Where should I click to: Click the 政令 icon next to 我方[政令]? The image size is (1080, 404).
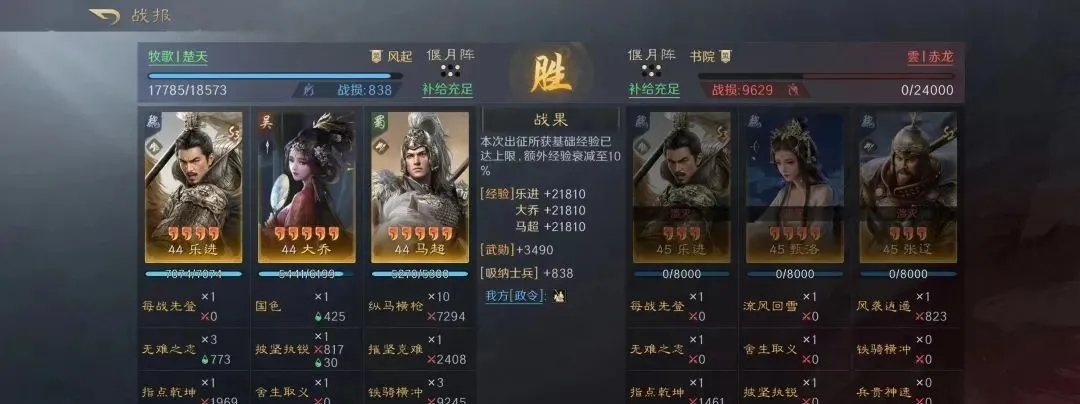(560, 296)
